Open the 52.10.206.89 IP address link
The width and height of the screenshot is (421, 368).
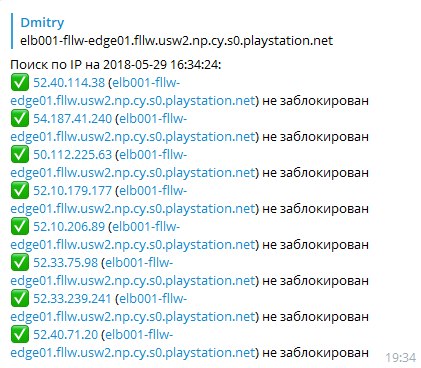(x=69, y=226)
